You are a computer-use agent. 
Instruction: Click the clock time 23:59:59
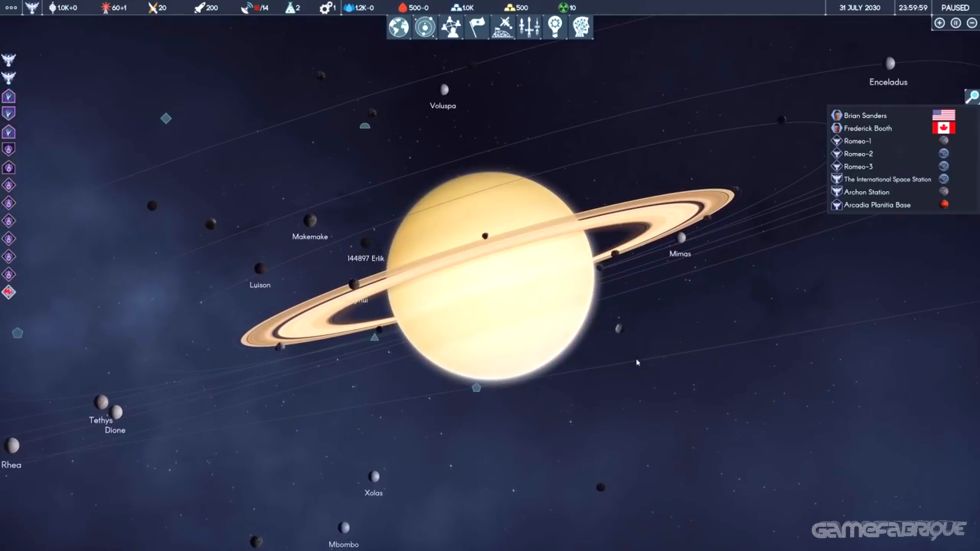coord(913,7)
